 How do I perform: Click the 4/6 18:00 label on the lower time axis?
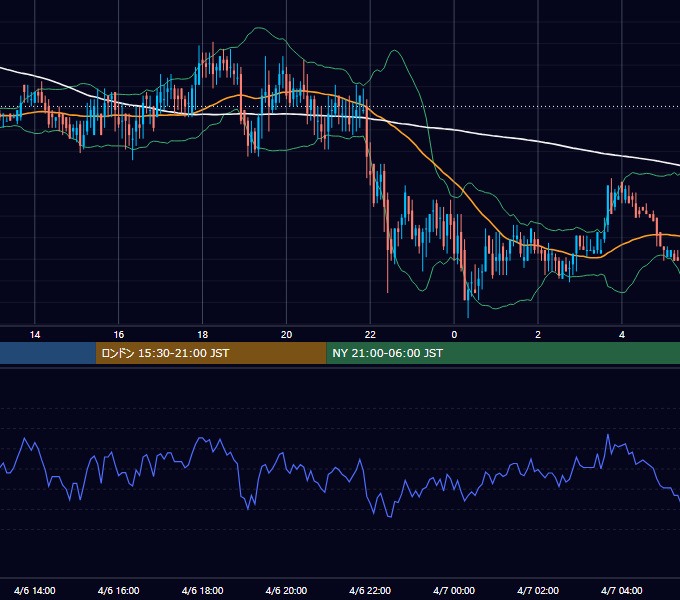203,590
